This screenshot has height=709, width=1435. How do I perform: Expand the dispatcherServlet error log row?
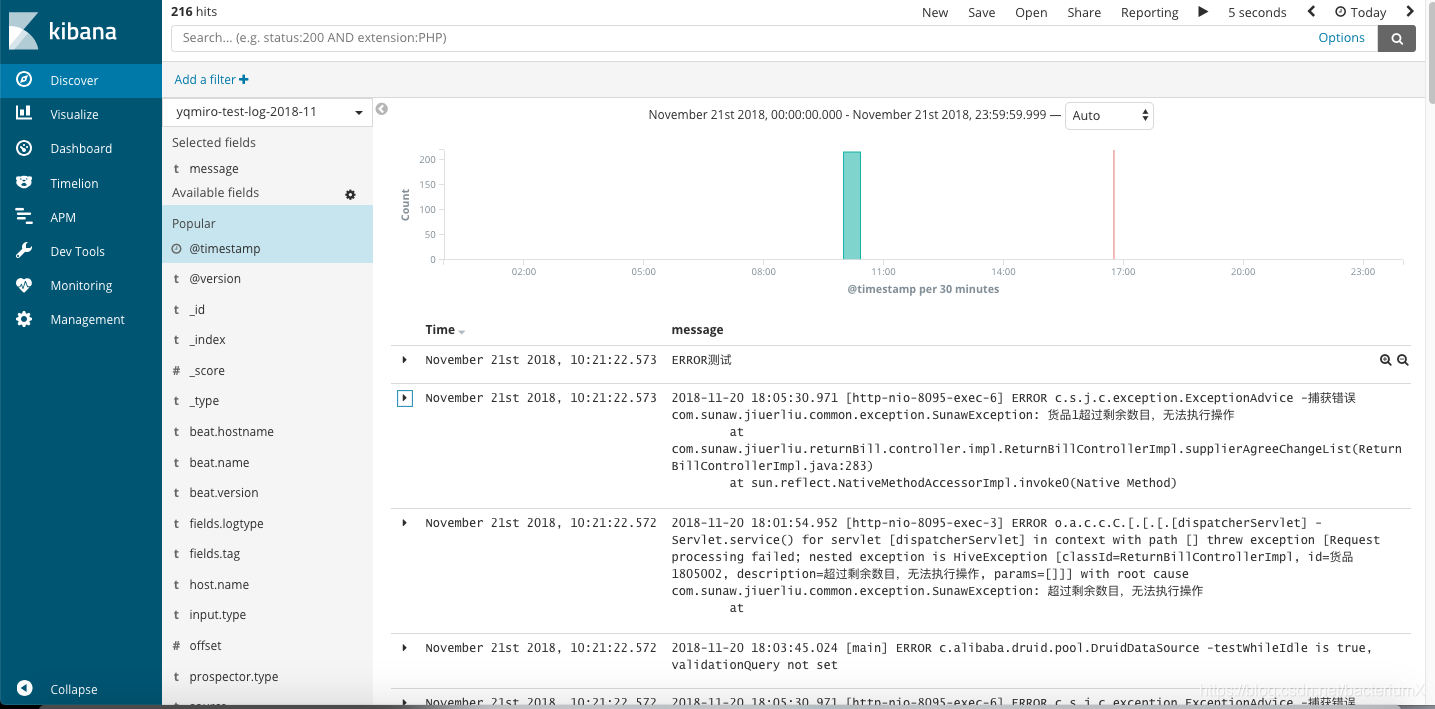404,523
